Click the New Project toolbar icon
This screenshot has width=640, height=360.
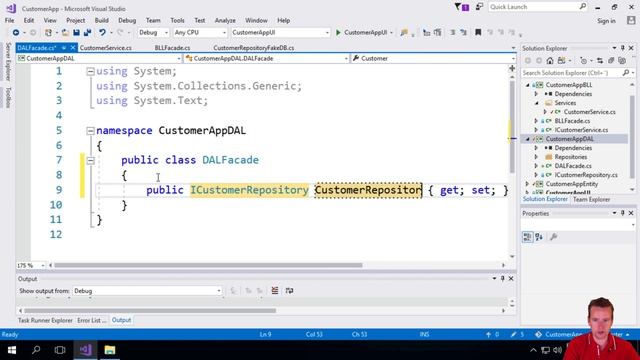click(x=48, y=32)
